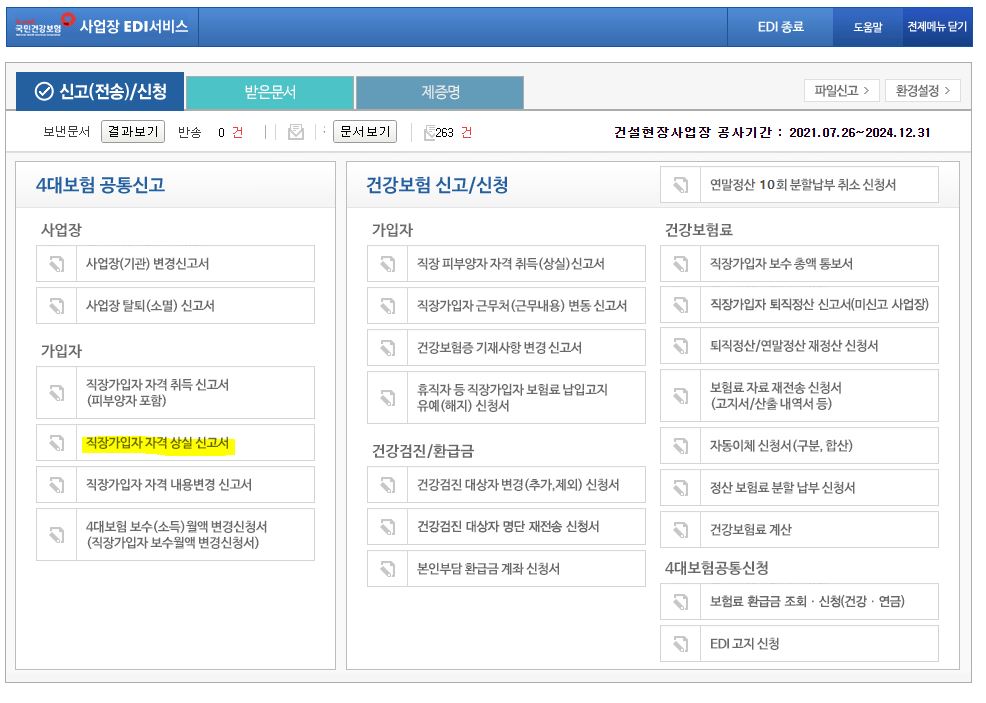Click document icon beside 사업장 탈퇴(소멸) 신고서
The width and height of the screenshot is (986, 703).
pyautogui.click(x=57, y=306)
